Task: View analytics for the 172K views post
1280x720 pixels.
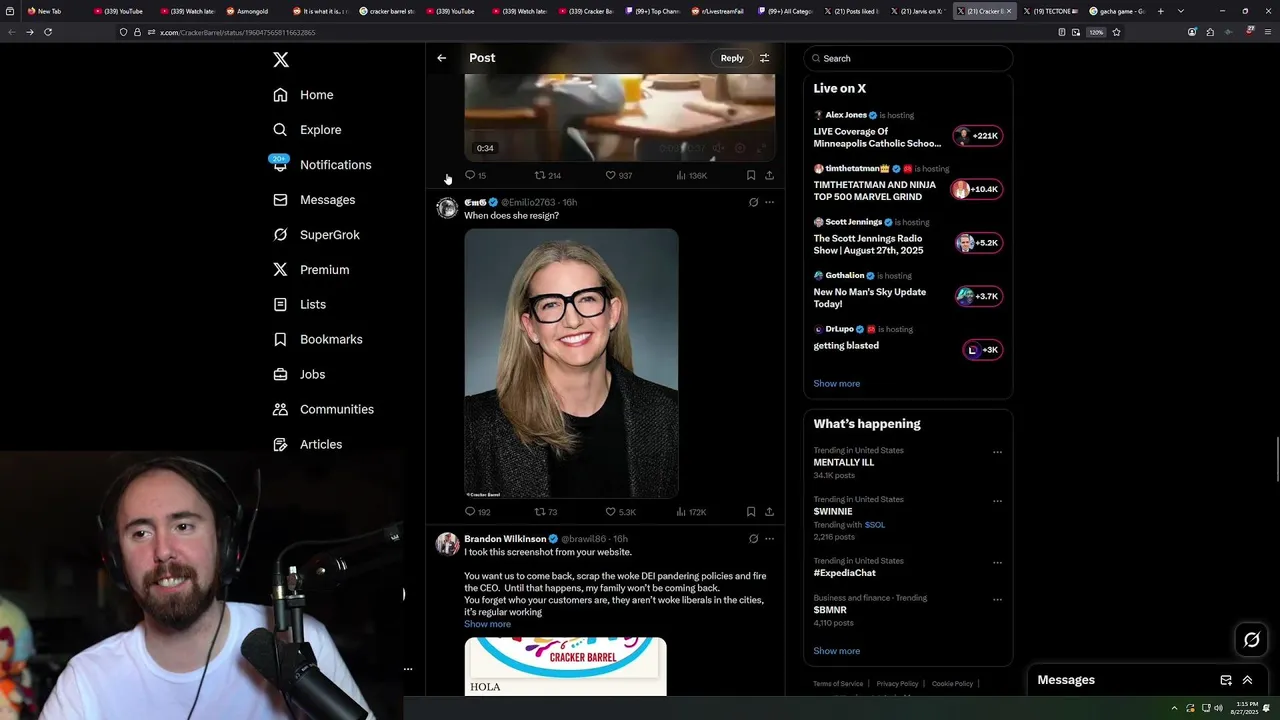Action: tap(691, 512)
